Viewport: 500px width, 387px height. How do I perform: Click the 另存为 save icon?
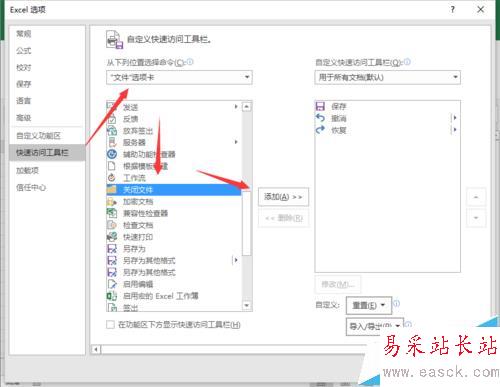(112, 249)
